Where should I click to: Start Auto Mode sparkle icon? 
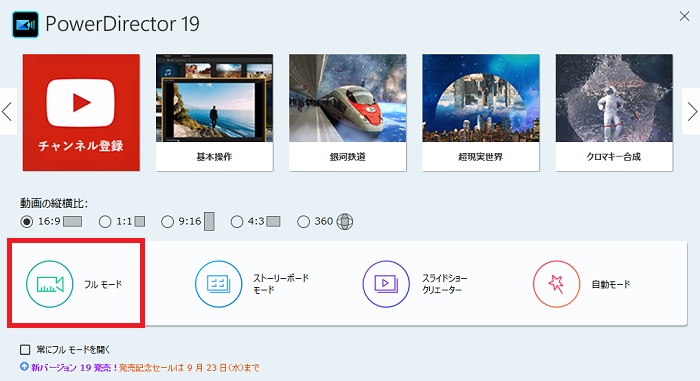tap(556, 284)
